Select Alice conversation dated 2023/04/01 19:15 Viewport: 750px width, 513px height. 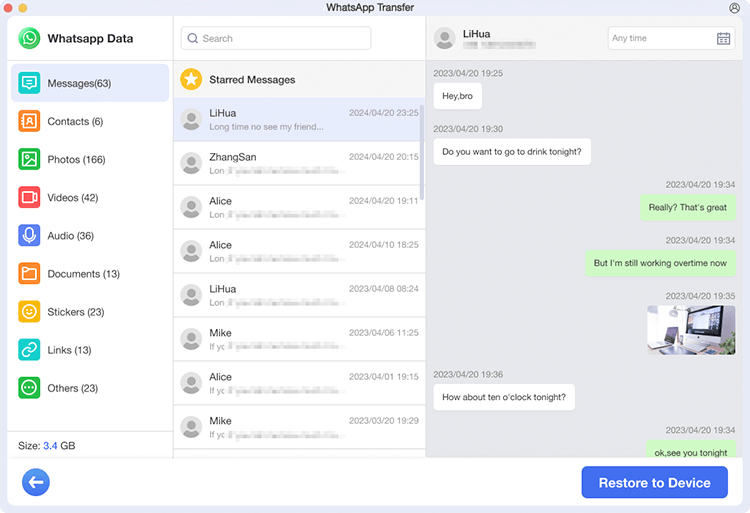click(x=299, y=383)
